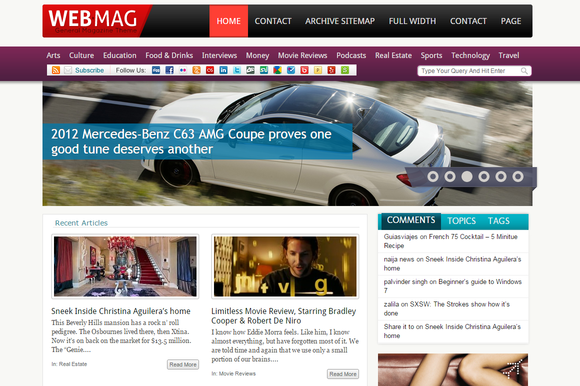Open the Facebook follow icon
580x386 pixels.
169,70
